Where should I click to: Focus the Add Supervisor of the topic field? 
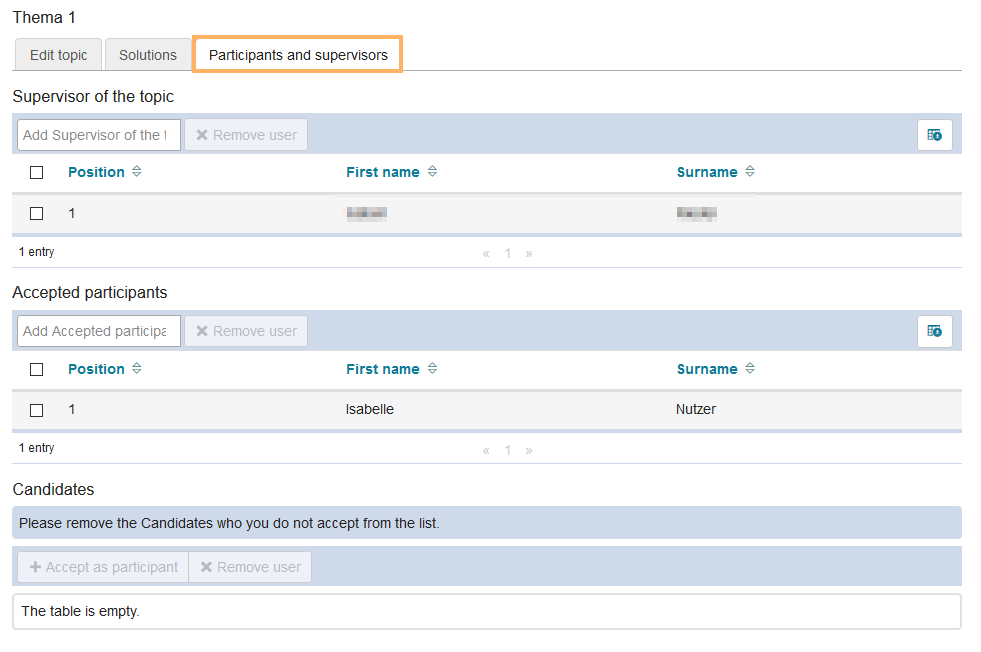tap(98, 135)
